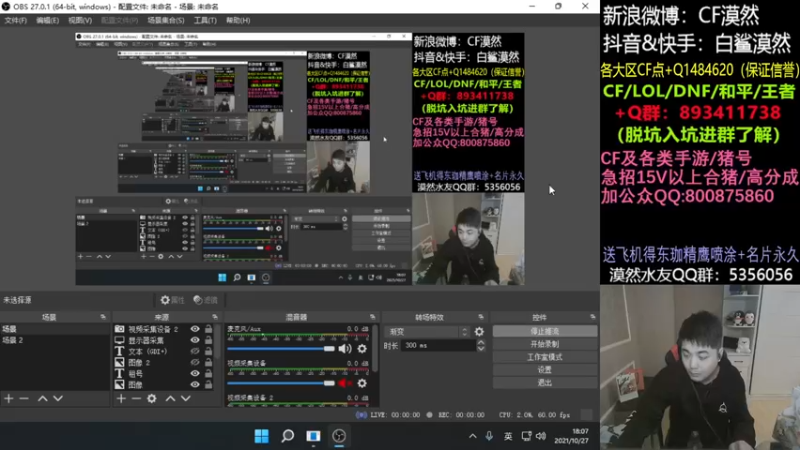Open transition properties gear next to 渐变

[x=479, y=332]
